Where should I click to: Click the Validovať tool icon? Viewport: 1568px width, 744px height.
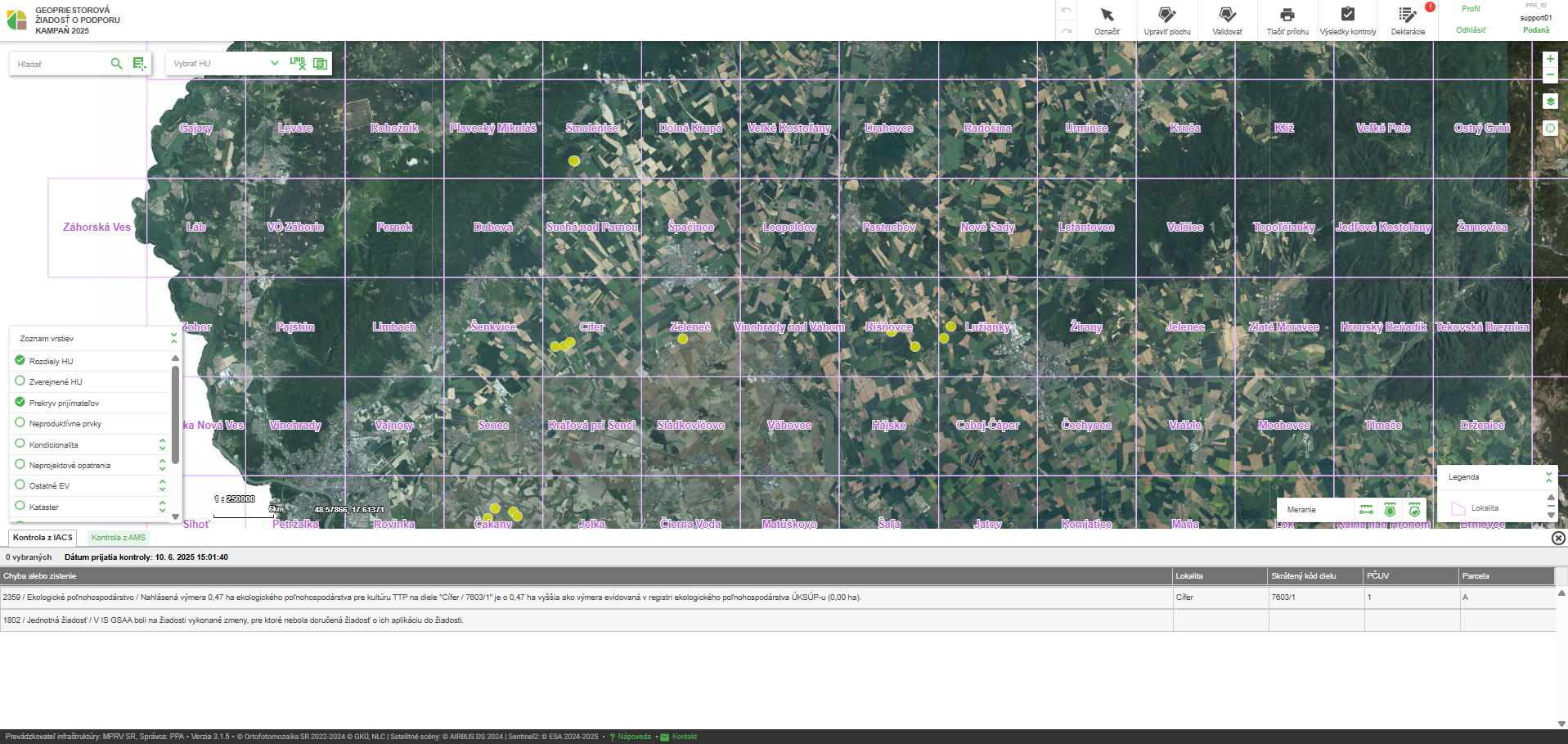click(1227, 15)
